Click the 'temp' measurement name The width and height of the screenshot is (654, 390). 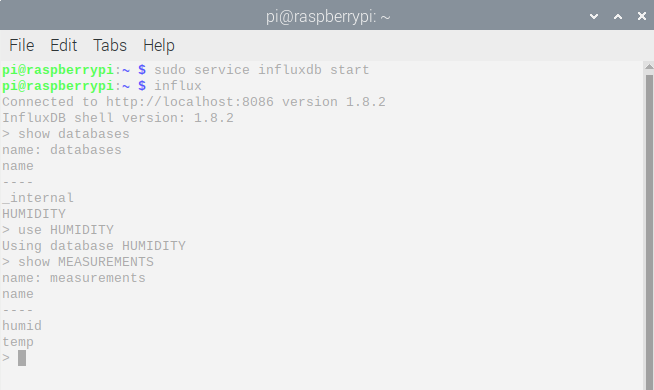tap(18, 342)
